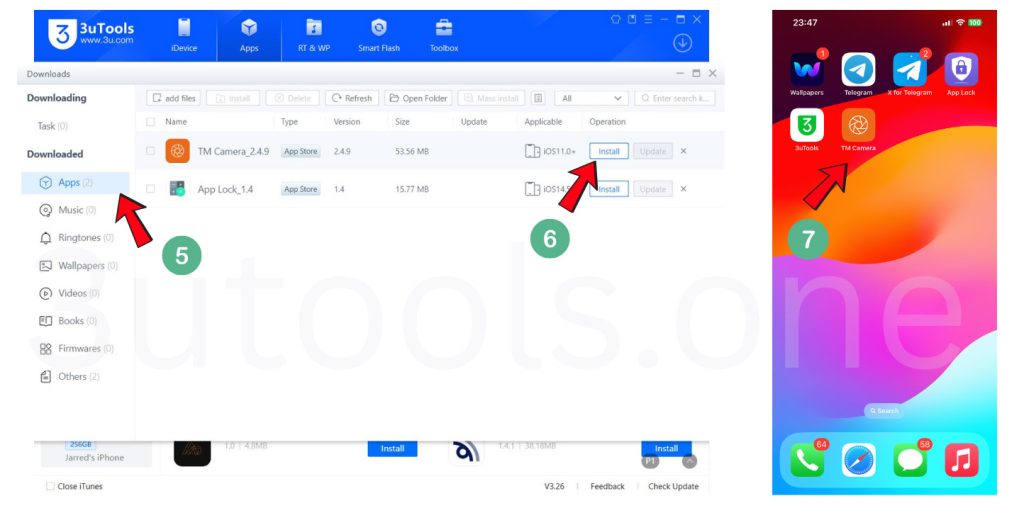Viewport: 1024px width, 513px height.
Task: Open X for Telegram app on iPhone
Action: coord(910,70)
